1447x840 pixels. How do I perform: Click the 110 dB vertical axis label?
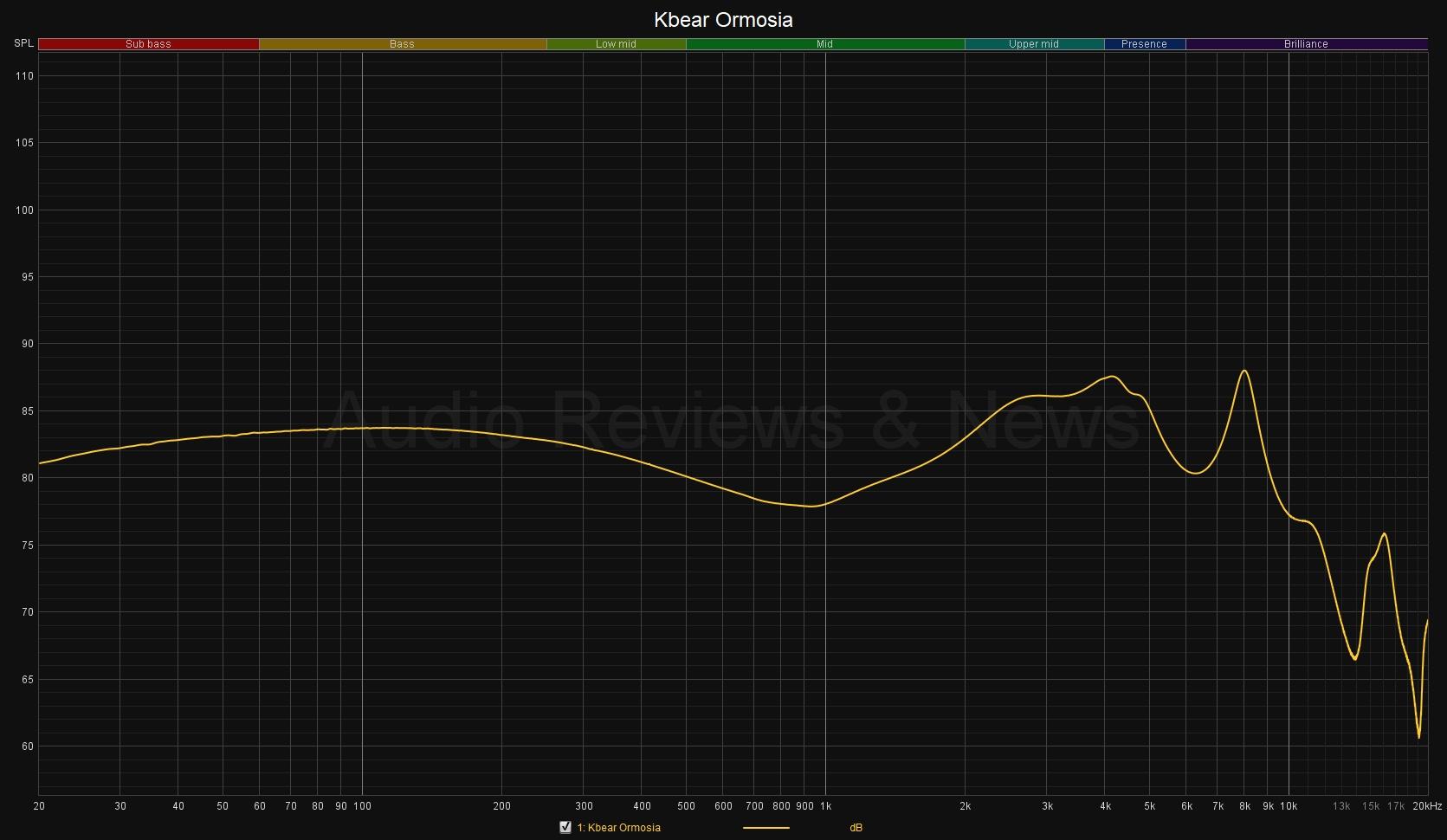pos(24,76)
